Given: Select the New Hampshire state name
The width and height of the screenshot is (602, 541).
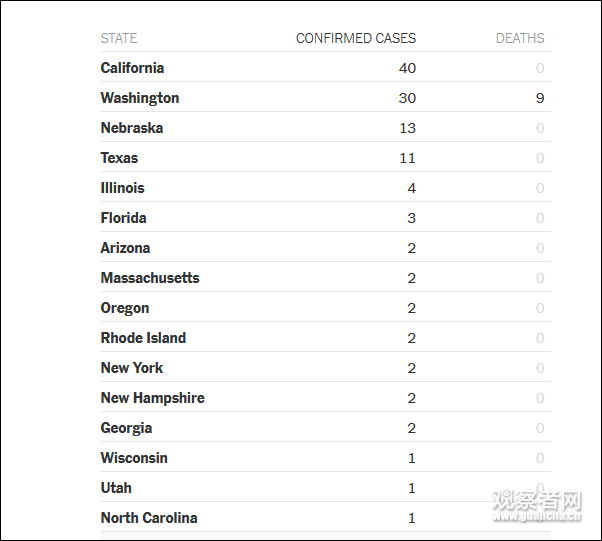Looking at the screenshot, I should 152,398.
